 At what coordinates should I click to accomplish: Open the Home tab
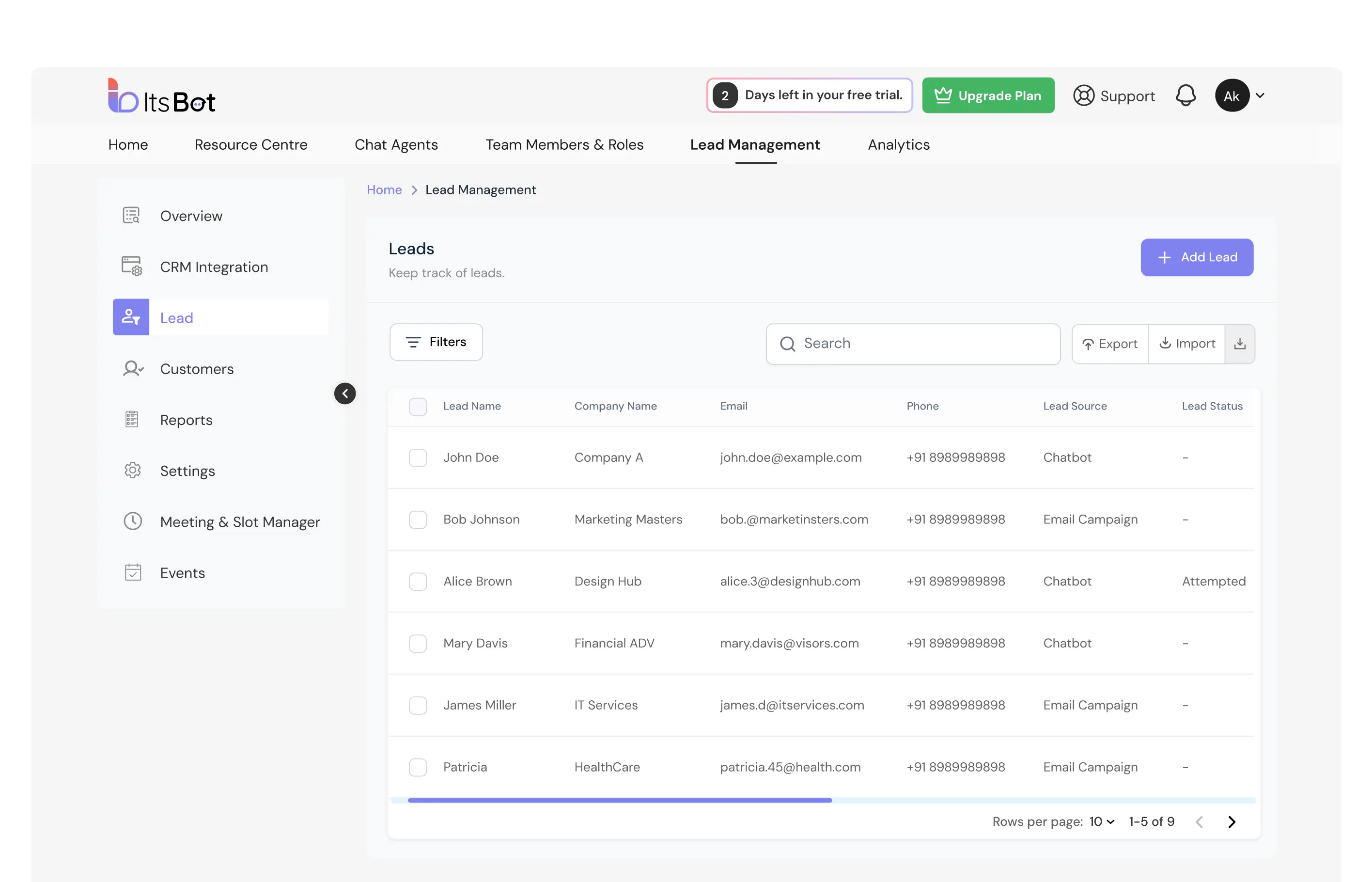[128, 144]
